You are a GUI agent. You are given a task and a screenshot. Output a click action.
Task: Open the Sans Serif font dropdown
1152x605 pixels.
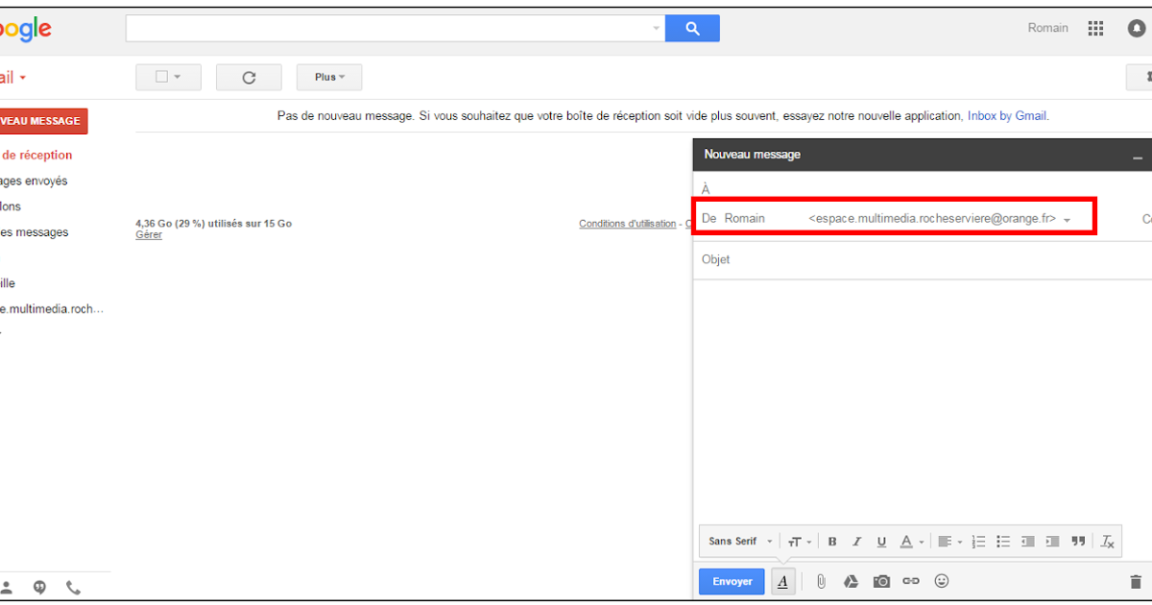[740, 542]
